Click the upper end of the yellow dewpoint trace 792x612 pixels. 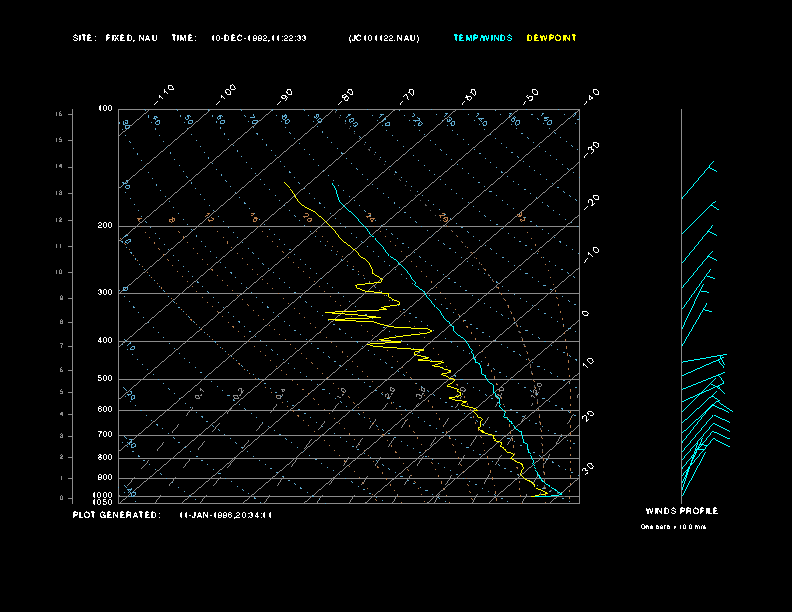point(284,182)
